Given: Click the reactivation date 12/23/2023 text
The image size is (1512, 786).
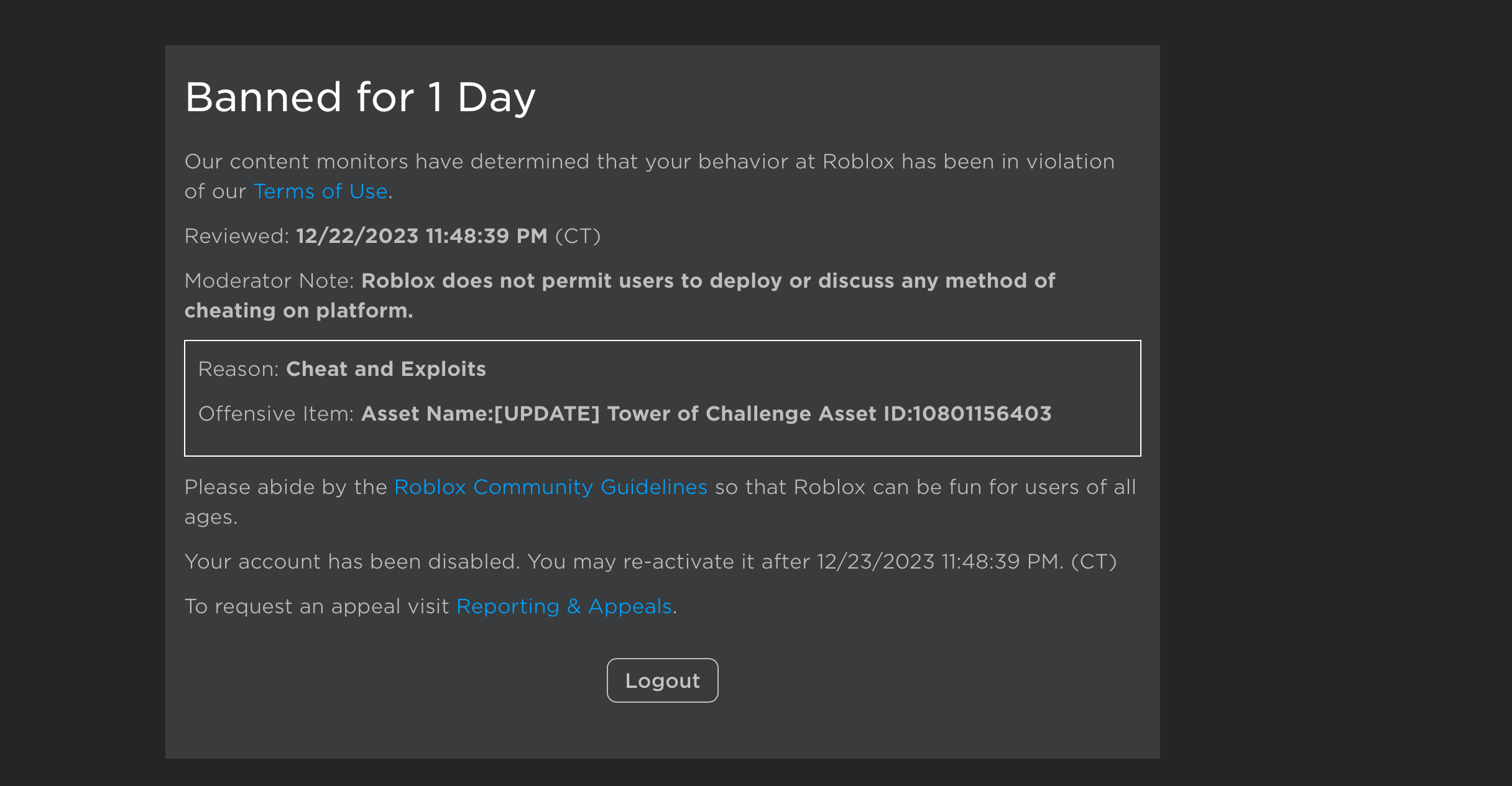Looking at the screenshot, I should click(x=875, y=562).
